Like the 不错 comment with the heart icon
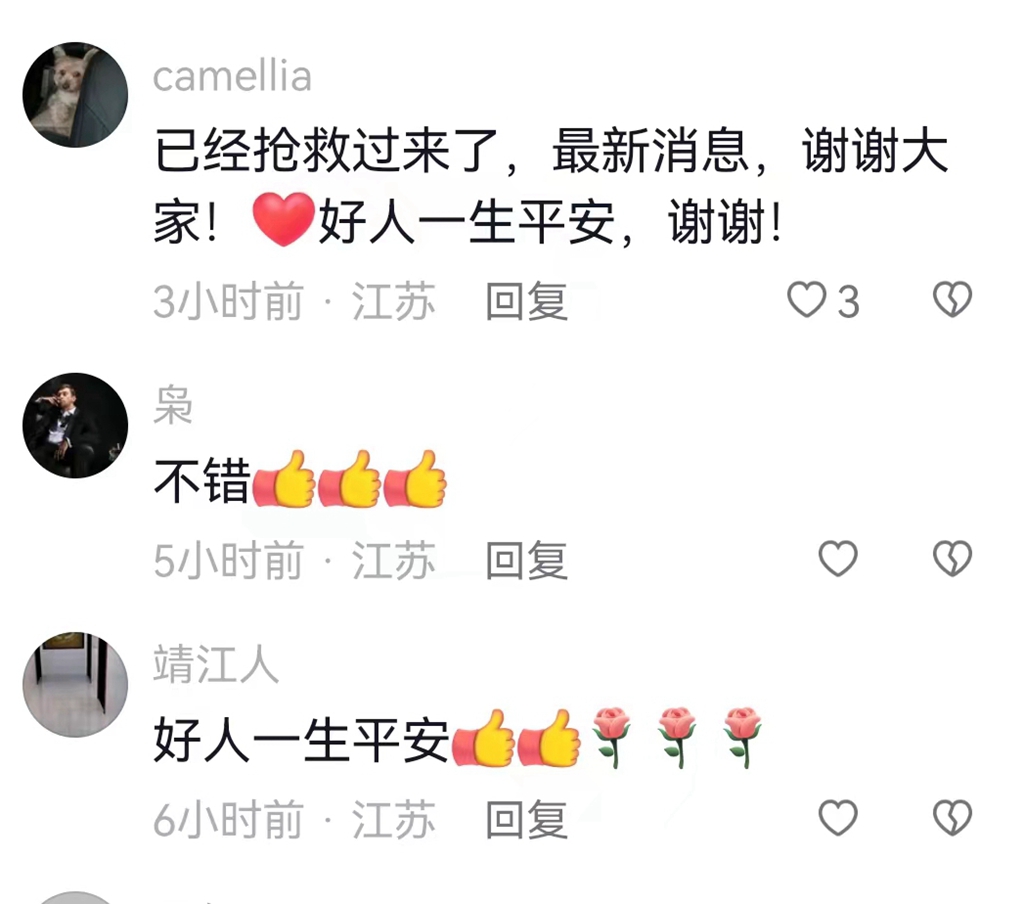The image size is (1024, 904). 838,559
